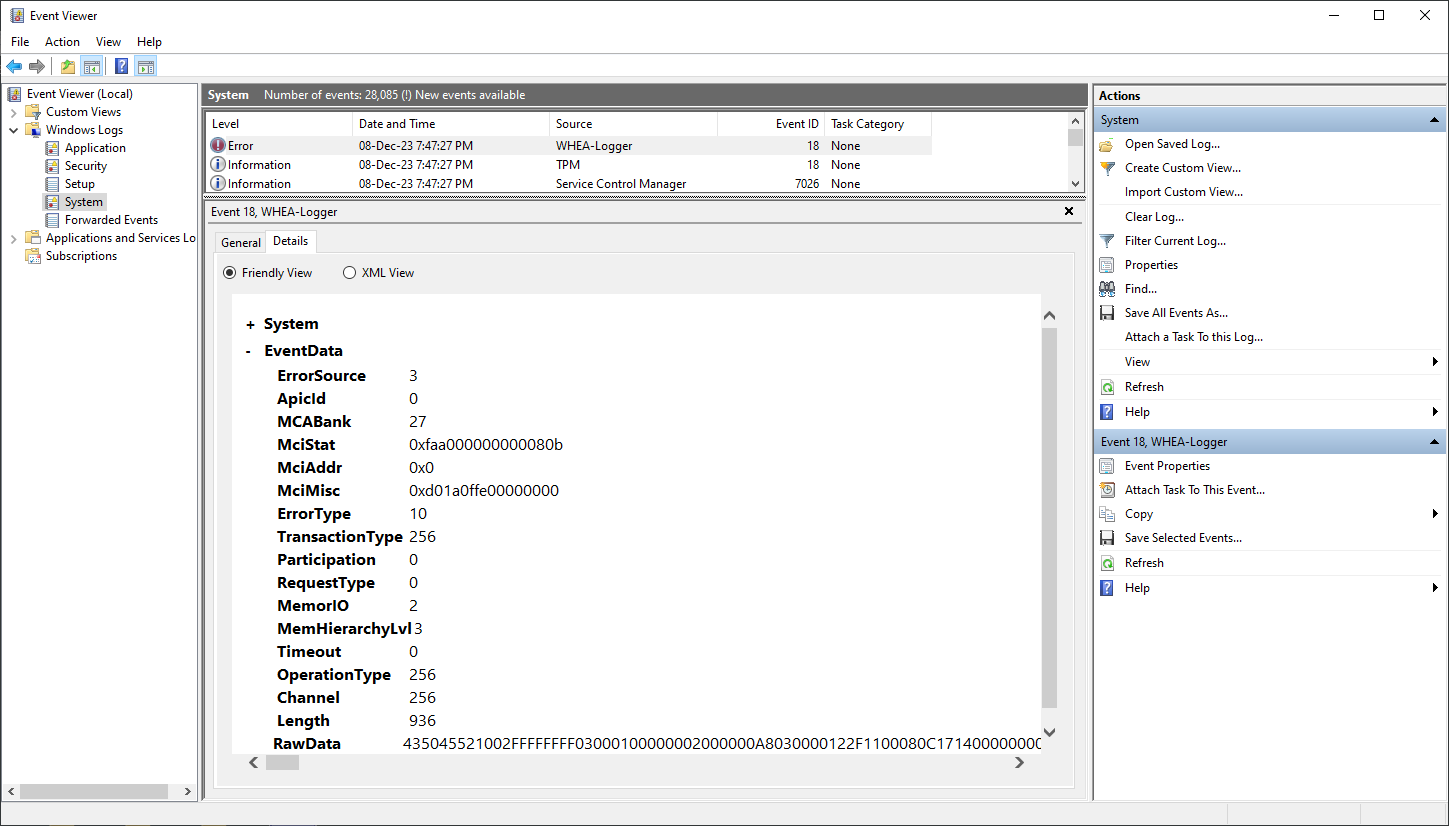Select the Service Control Manager event row
1449x826 pixels.
[568, 184]
